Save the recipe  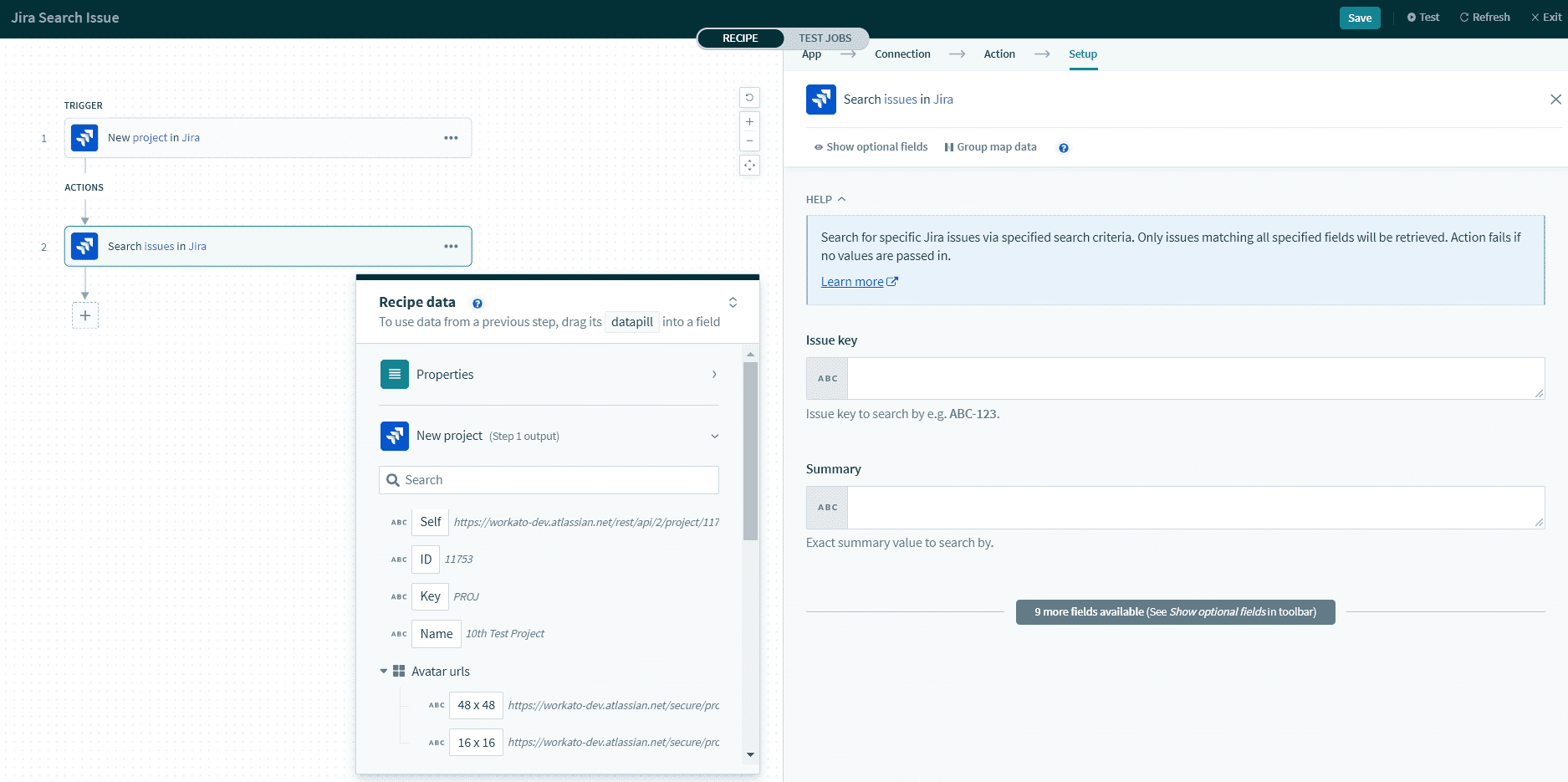tap(1359, 18)
